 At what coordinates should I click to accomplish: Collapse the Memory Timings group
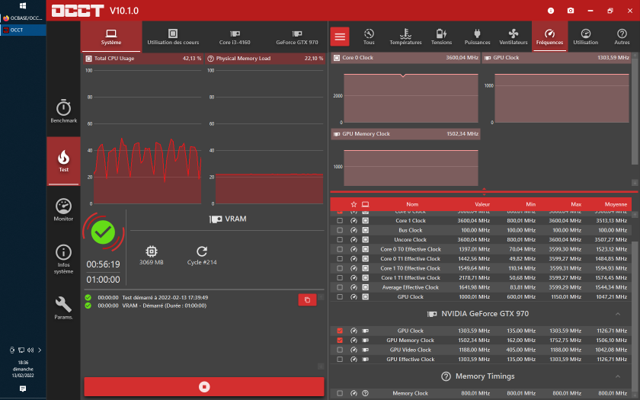[x=618, y=376]
